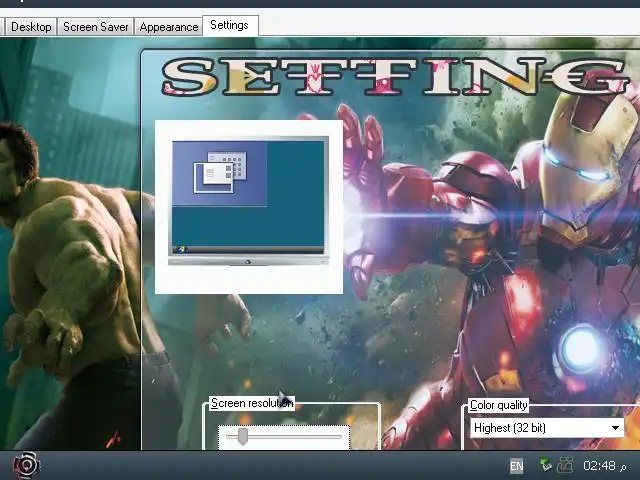The width and height of the screenshot is (640, 480).
Task: Click the Screen resolution label
Action: pos(252,403)
